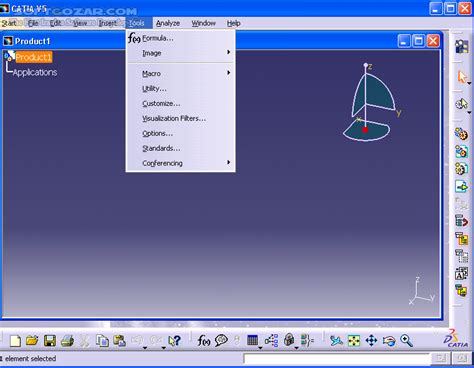Click the f(x) Formula icon in bottom toolbar

click(x=204, y=341)
